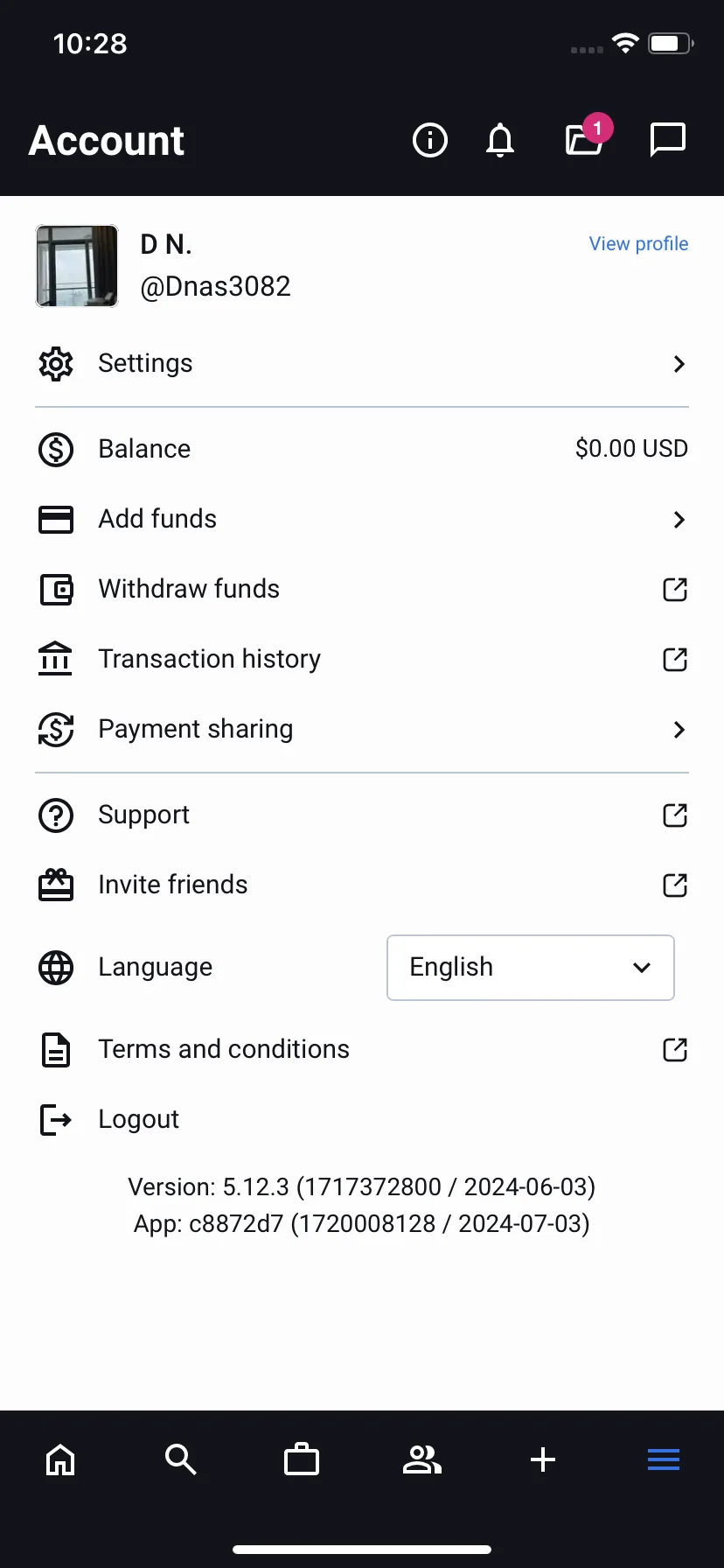Image resolution: width=724 pixels, height=1568 pixels.
Task: Tap the briefcase jobs icon
Action: [x=302, y=1459]
